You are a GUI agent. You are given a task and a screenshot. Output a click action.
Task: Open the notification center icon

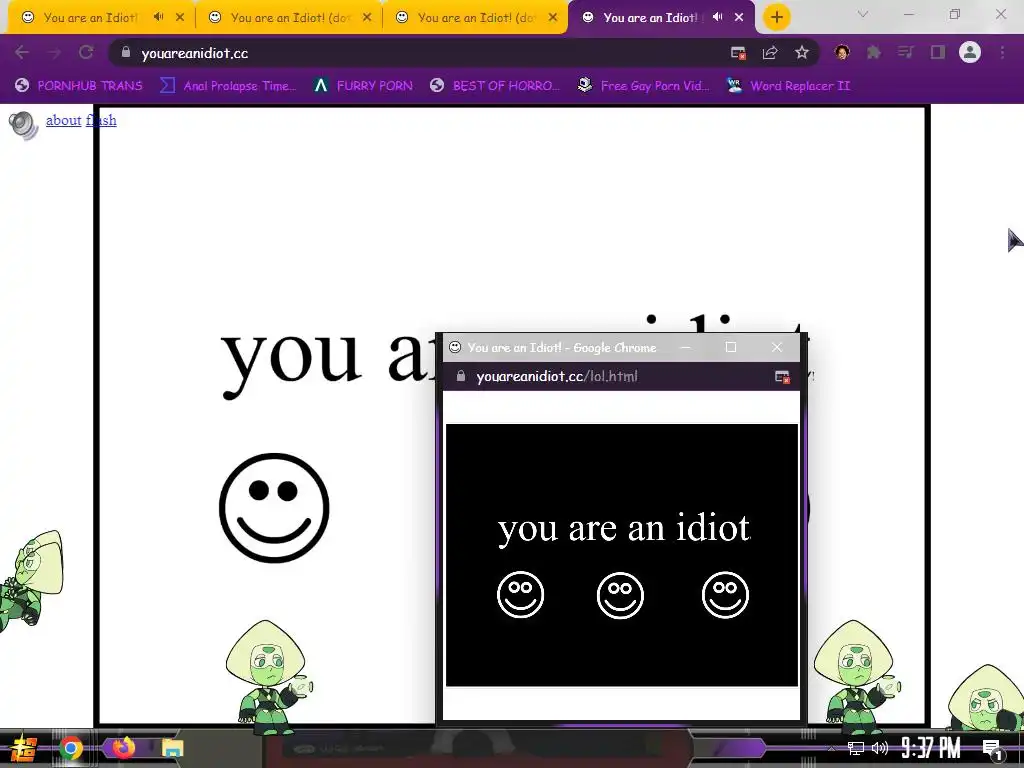[993, 749]
